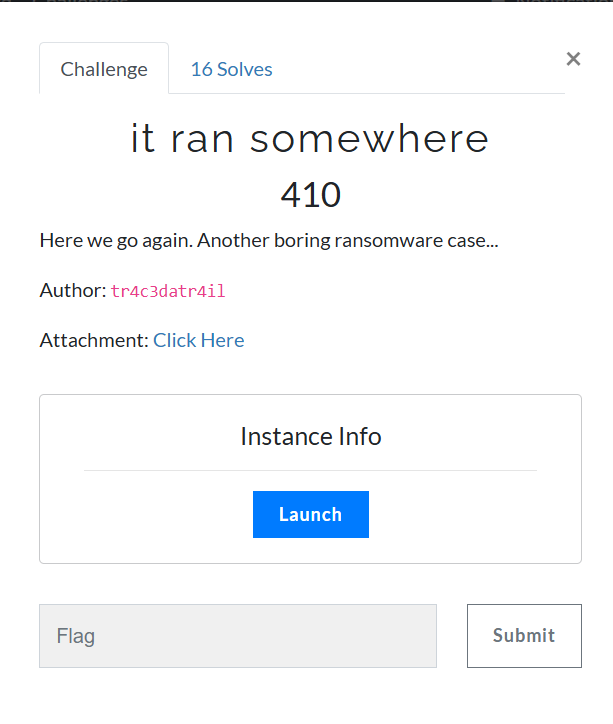613x724 pixels.
Task: Submit the flag
Action: click(x=524, y=636)
